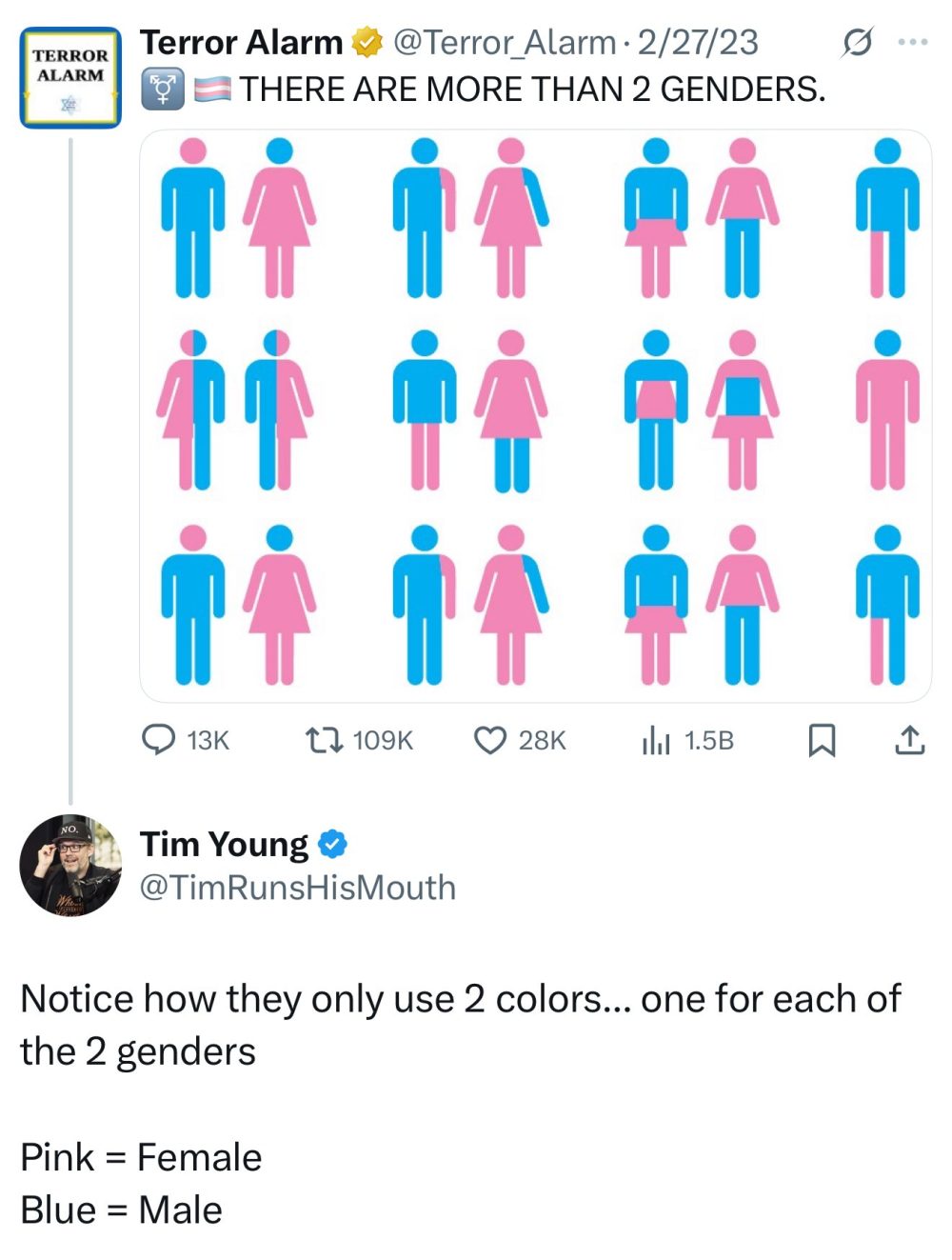Expand the retweet options for the tweet
The height and width of the screenshot is (1260, 952).
point(324,739)
